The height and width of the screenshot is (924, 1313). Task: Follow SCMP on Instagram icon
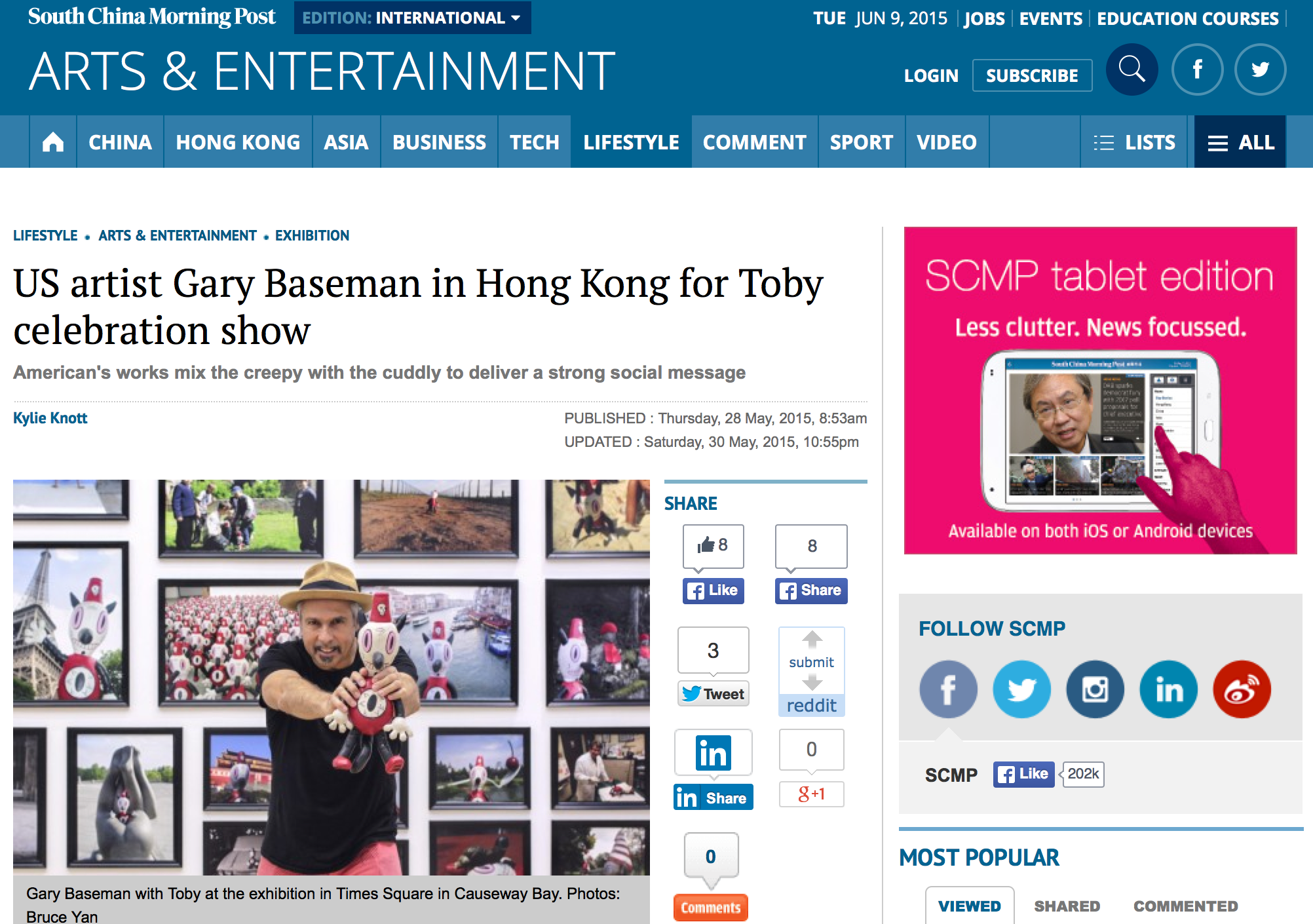click(1095, 689)
